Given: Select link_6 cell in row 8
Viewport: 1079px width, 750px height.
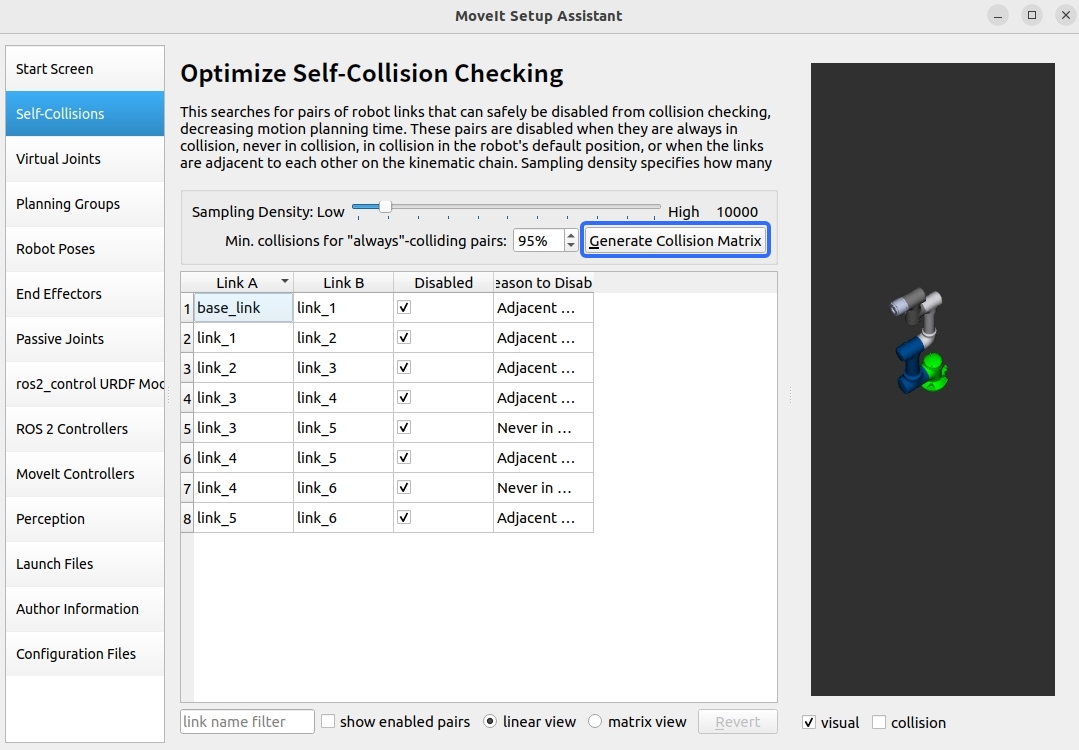Looking at the screenshot, I should tap(343, 517).
